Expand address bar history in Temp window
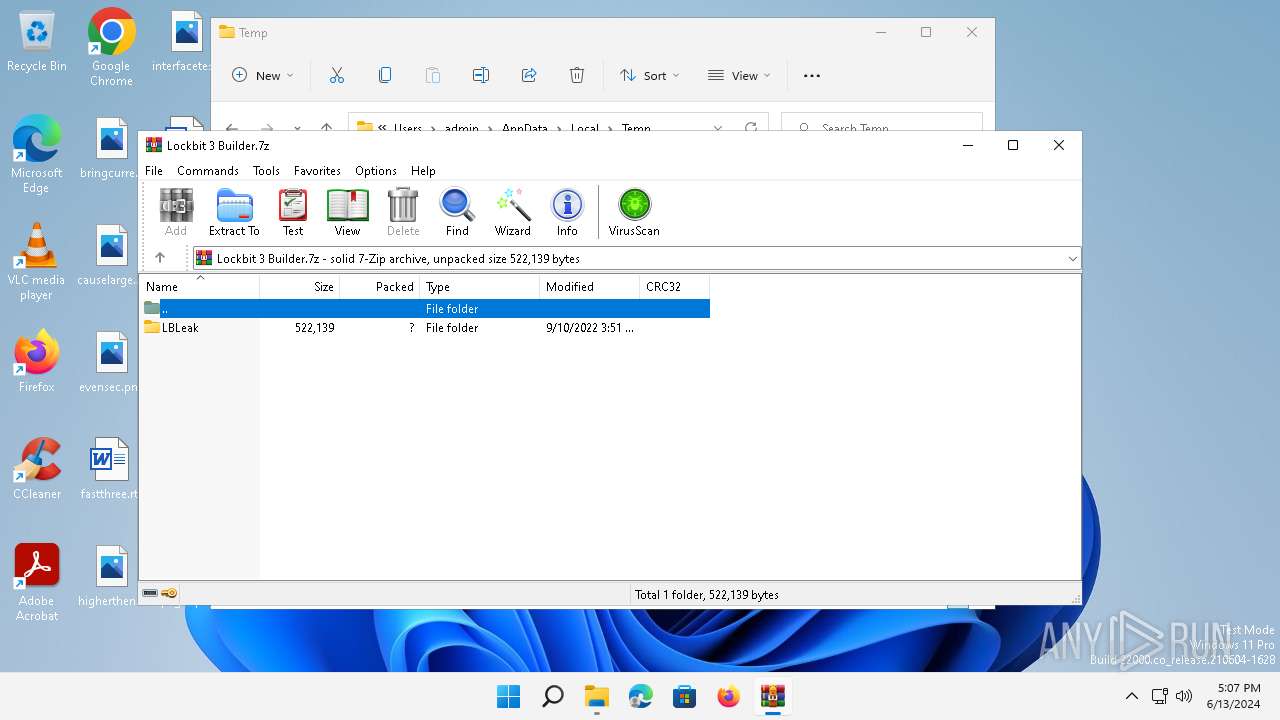1280x720 pixels. [718, 127]
